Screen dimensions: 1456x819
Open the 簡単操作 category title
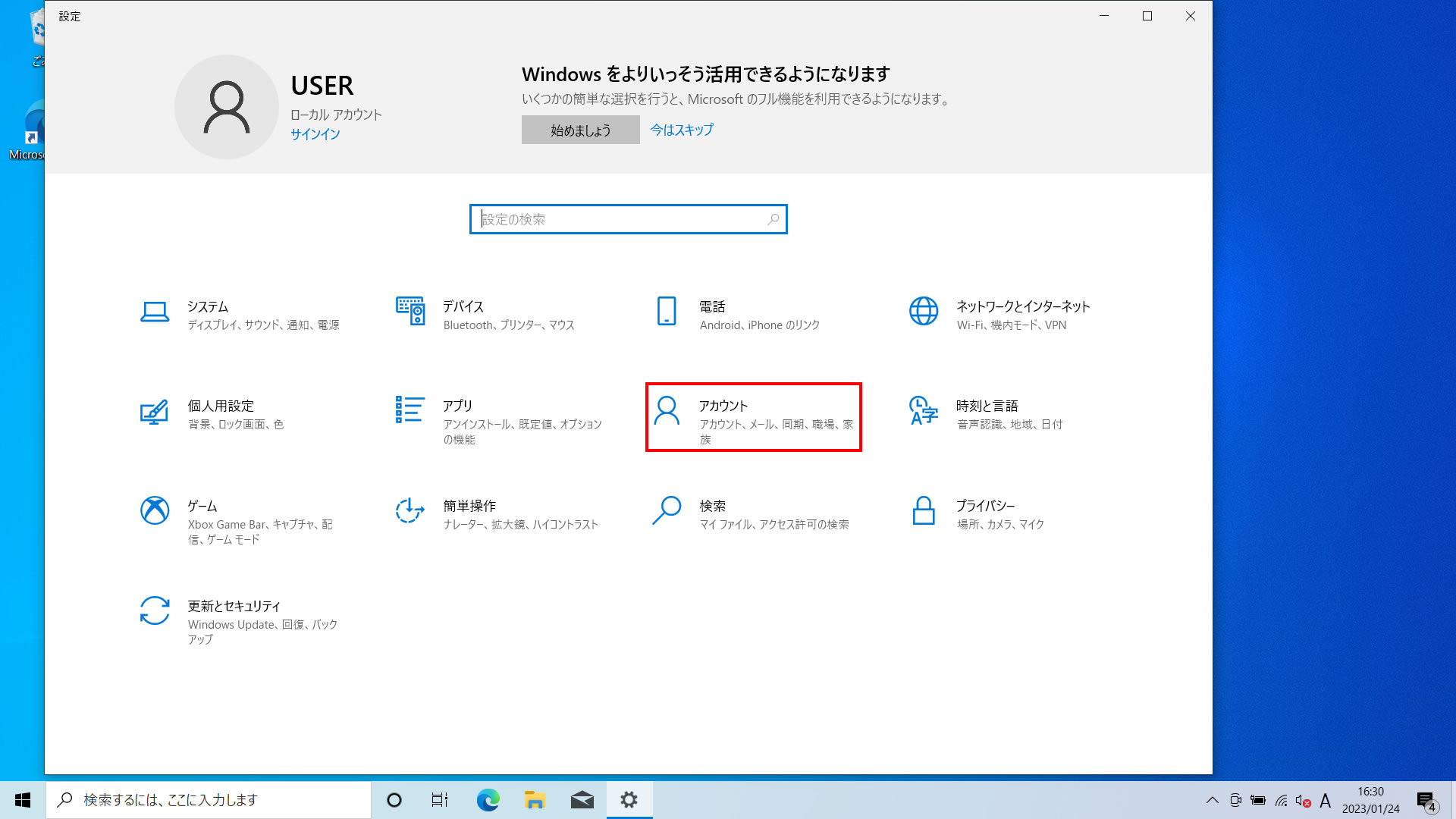point(469,506)
